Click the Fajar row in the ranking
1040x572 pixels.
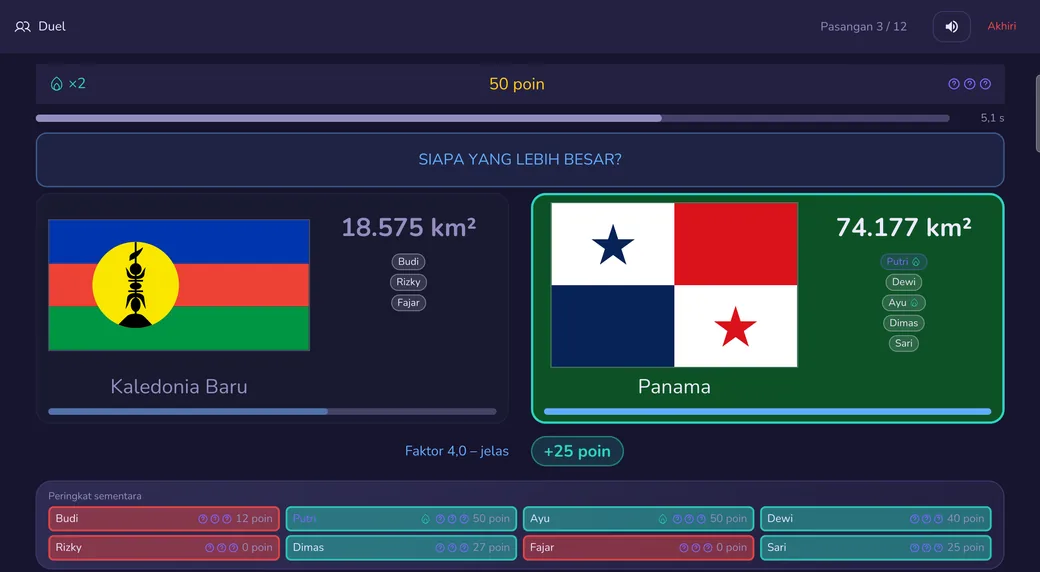pos(638,547)
